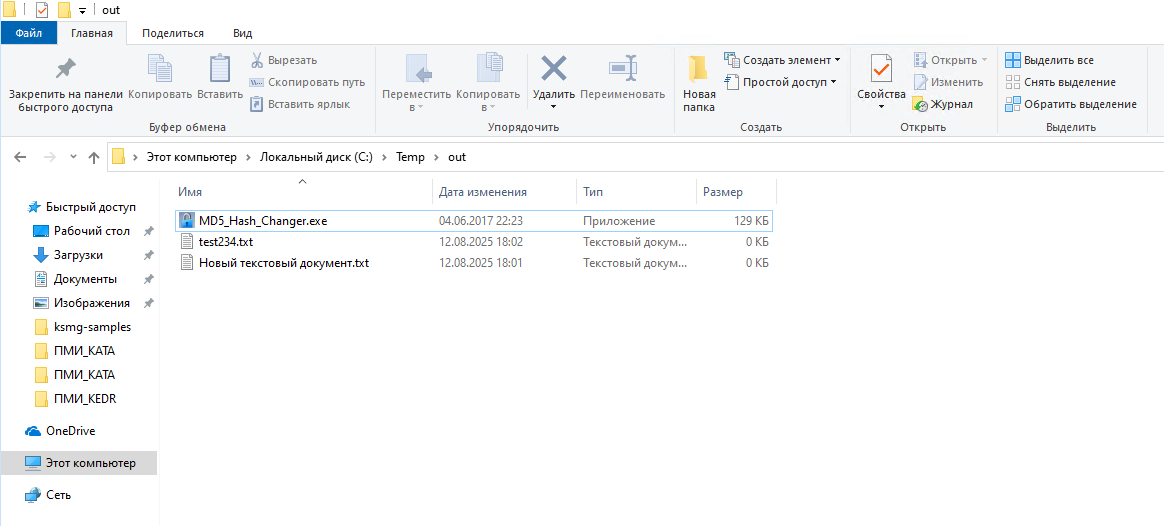This screenshot has width=1164, height=526.
Task: Click the New Folder (Новая папка) icon
Action: (x=699, y=69)
